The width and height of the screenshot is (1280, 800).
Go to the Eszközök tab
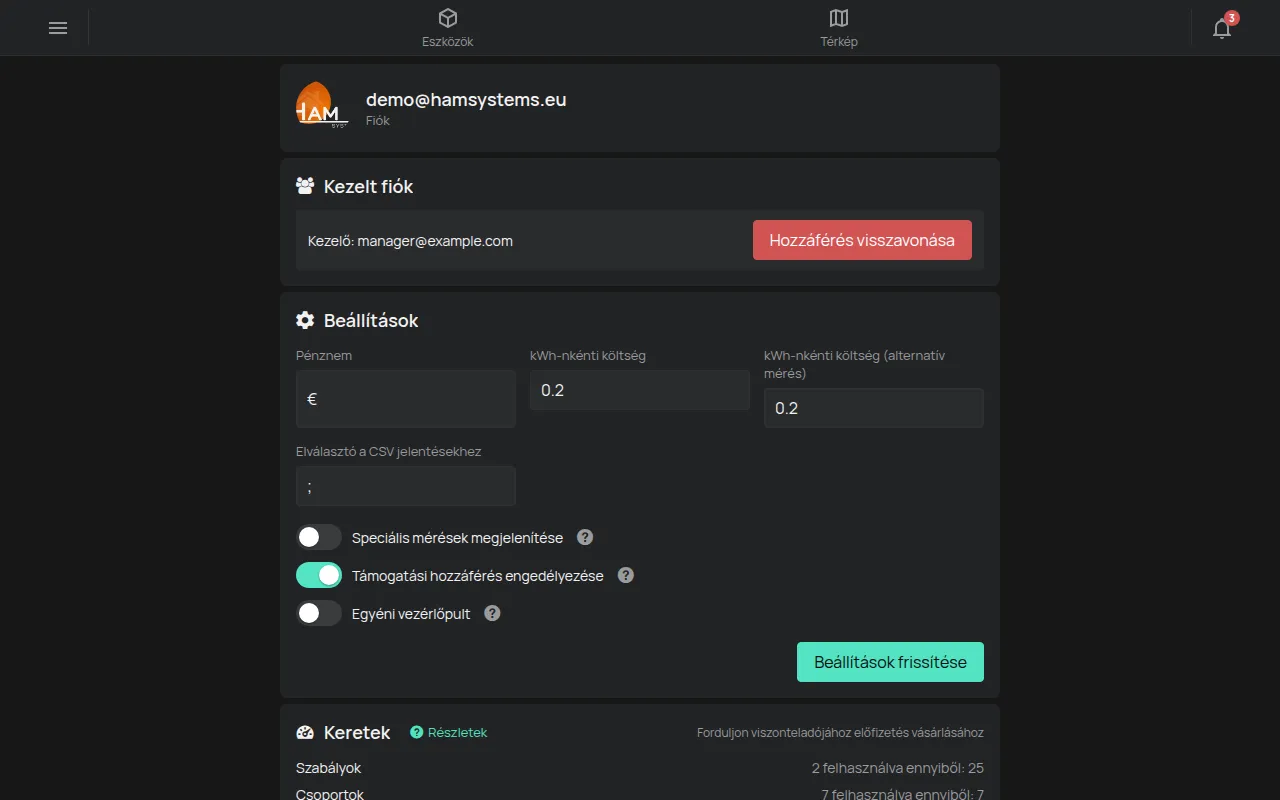pyautogui.click(x=448, y=28)
